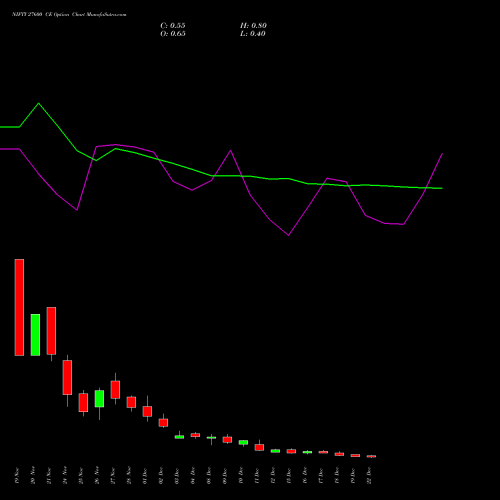Click the '26 Nov' date axis label
This screenshot has height=500, width=500.
[x=97, y=476]
